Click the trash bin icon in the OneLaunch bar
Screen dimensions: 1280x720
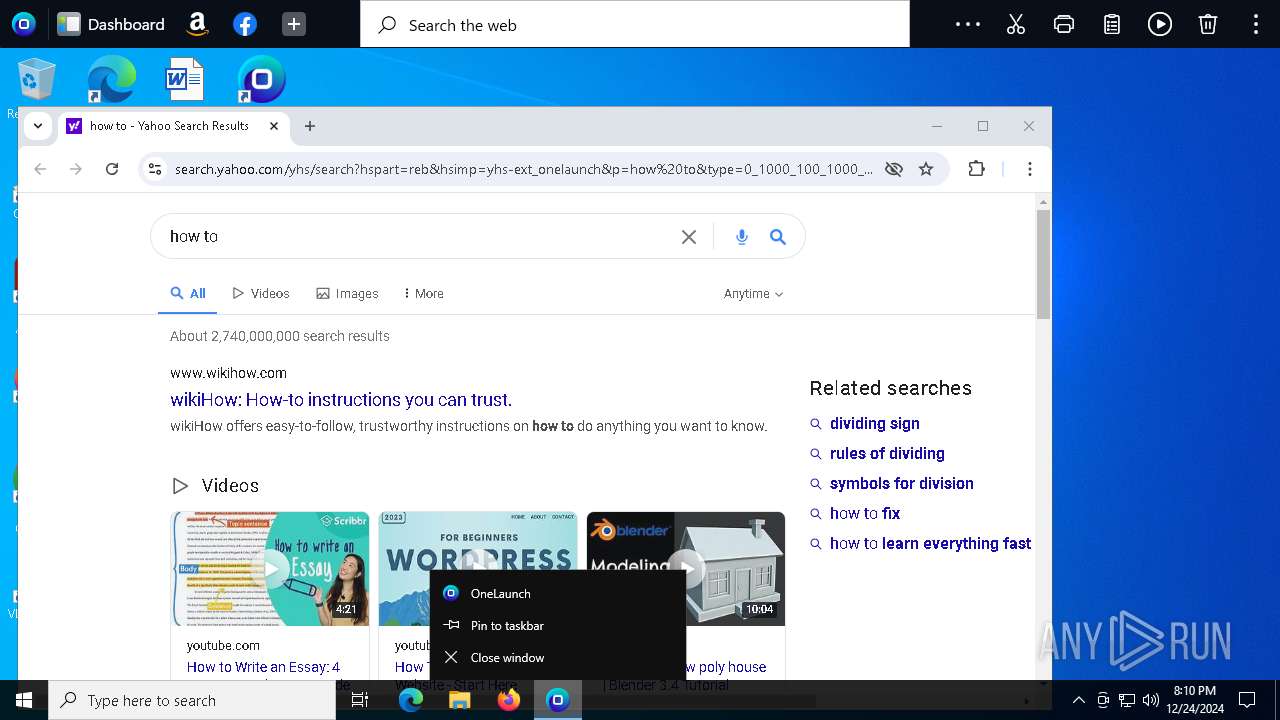[x=1208, y=24]
